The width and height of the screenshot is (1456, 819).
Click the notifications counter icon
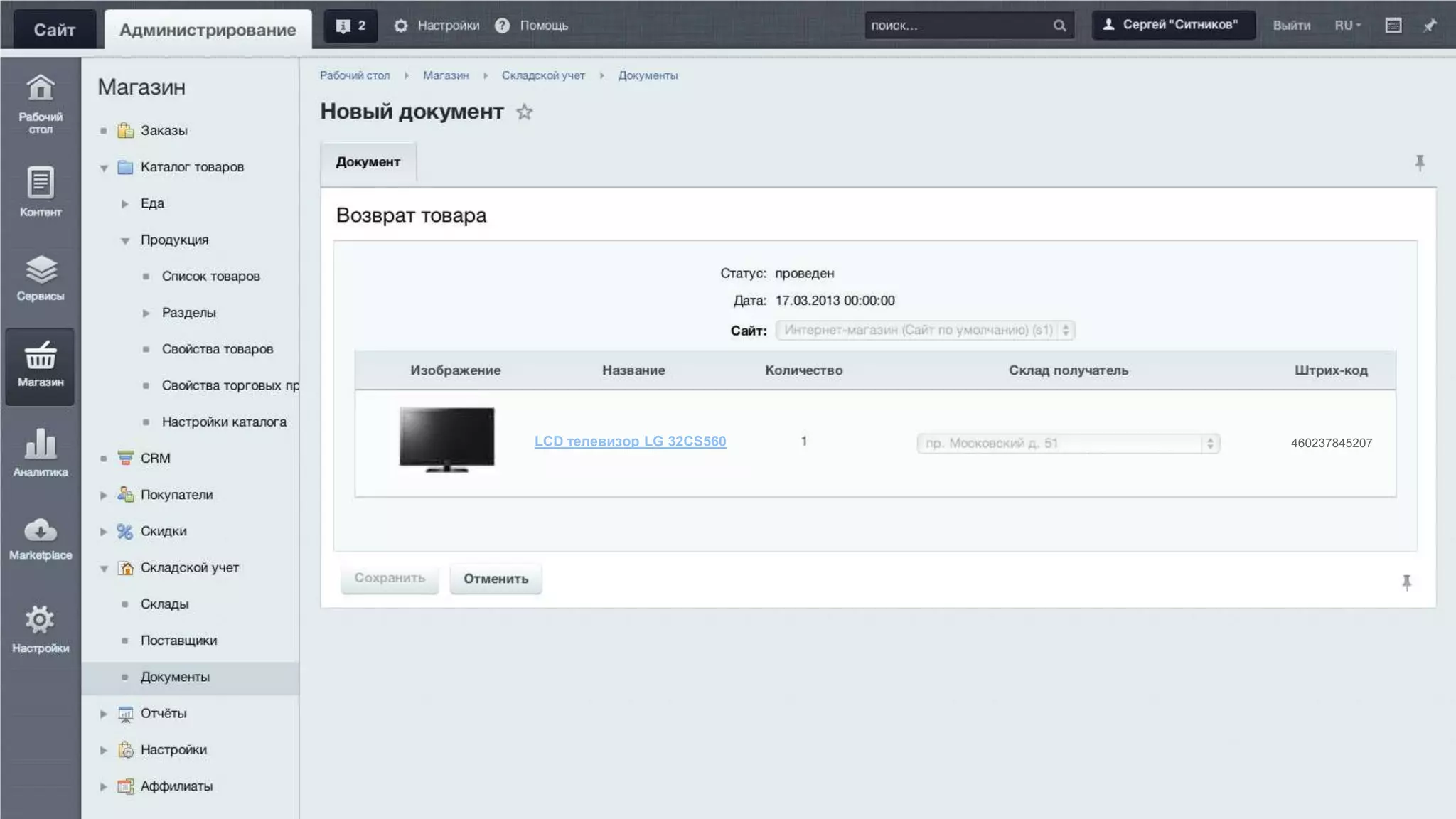[351, 26]
